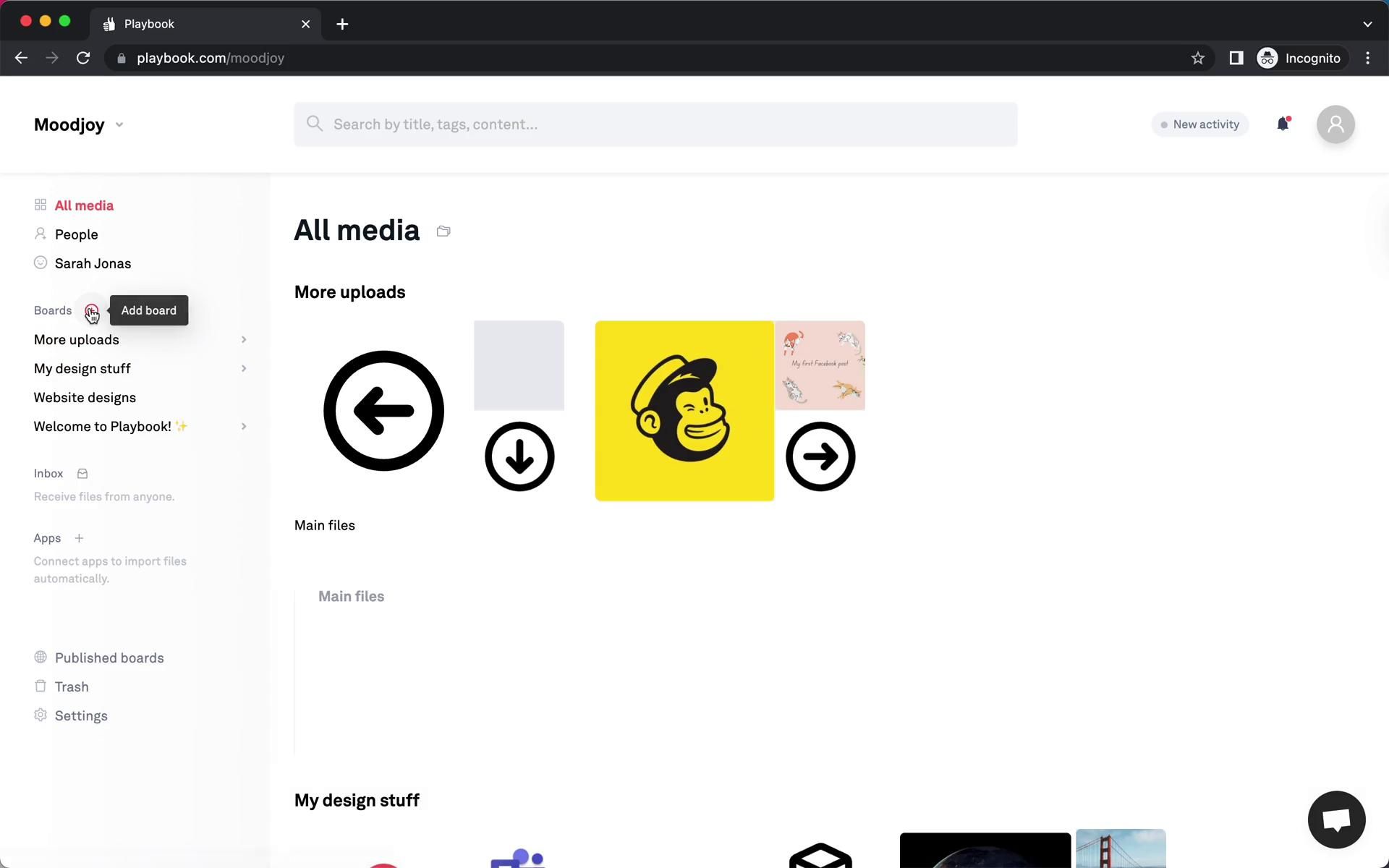Click the search magnifier icon

pos(314,124)
